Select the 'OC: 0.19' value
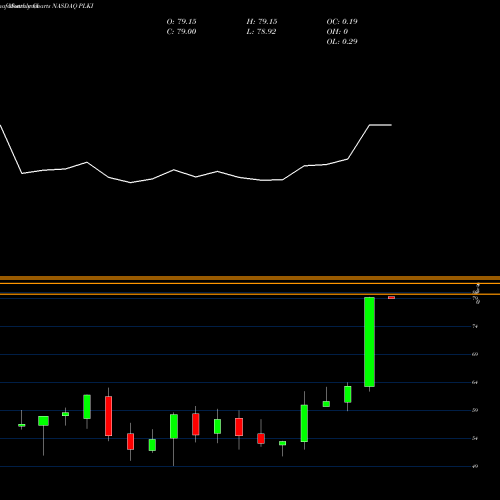500x500 pixels. (x=342, y=22)
